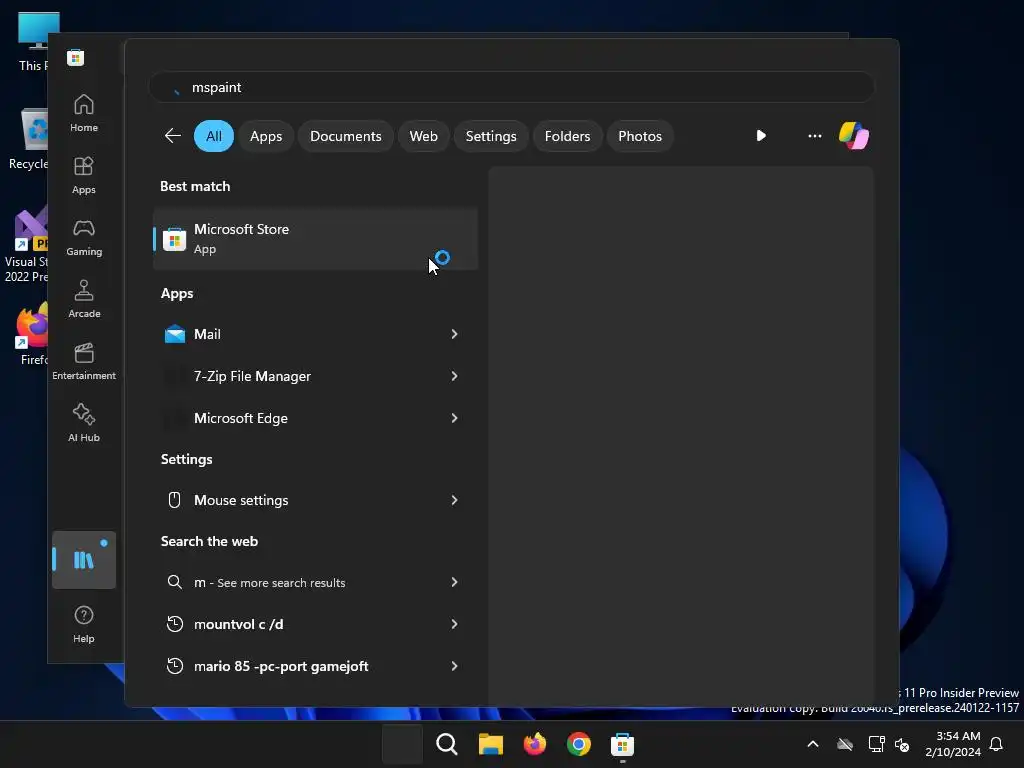Open Home in Microsoft Store sidebar

pos(84,113)
